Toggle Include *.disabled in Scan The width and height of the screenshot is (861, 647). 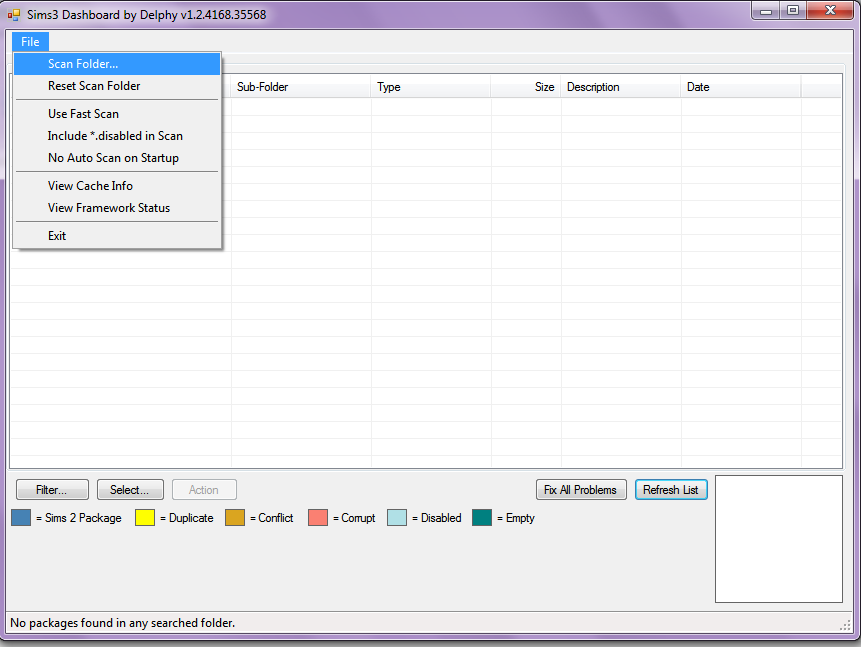pos(114,135)
